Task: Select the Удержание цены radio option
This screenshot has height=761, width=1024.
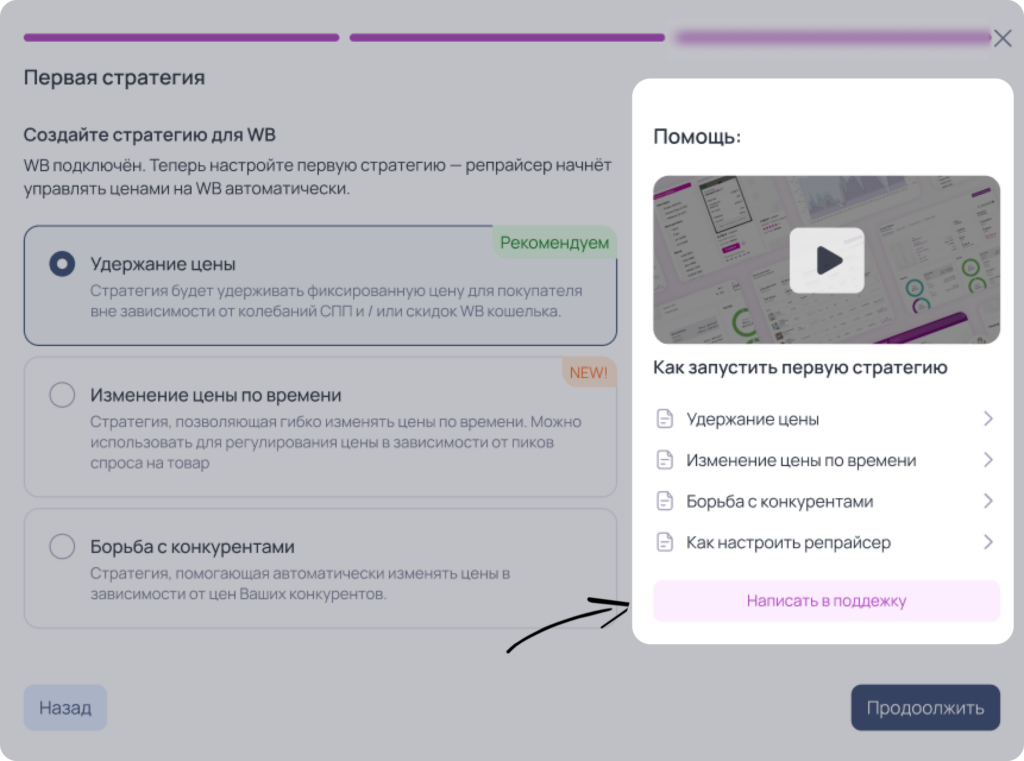Action: (62, 264)
